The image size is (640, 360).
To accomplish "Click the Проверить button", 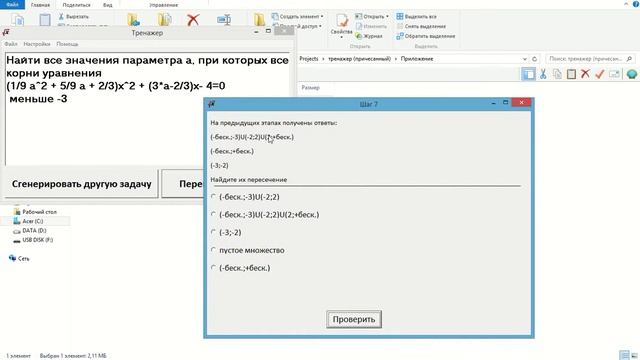I will [x=354, y=319].
